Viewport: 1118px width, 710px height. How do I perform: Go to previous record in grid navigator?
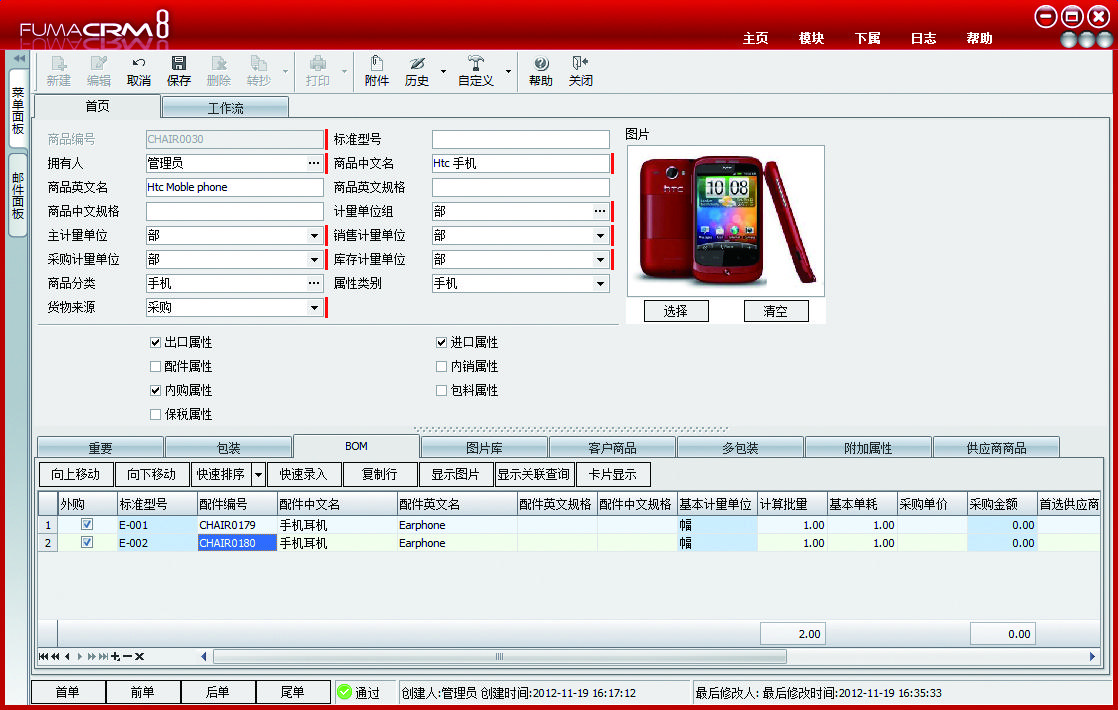67,657
